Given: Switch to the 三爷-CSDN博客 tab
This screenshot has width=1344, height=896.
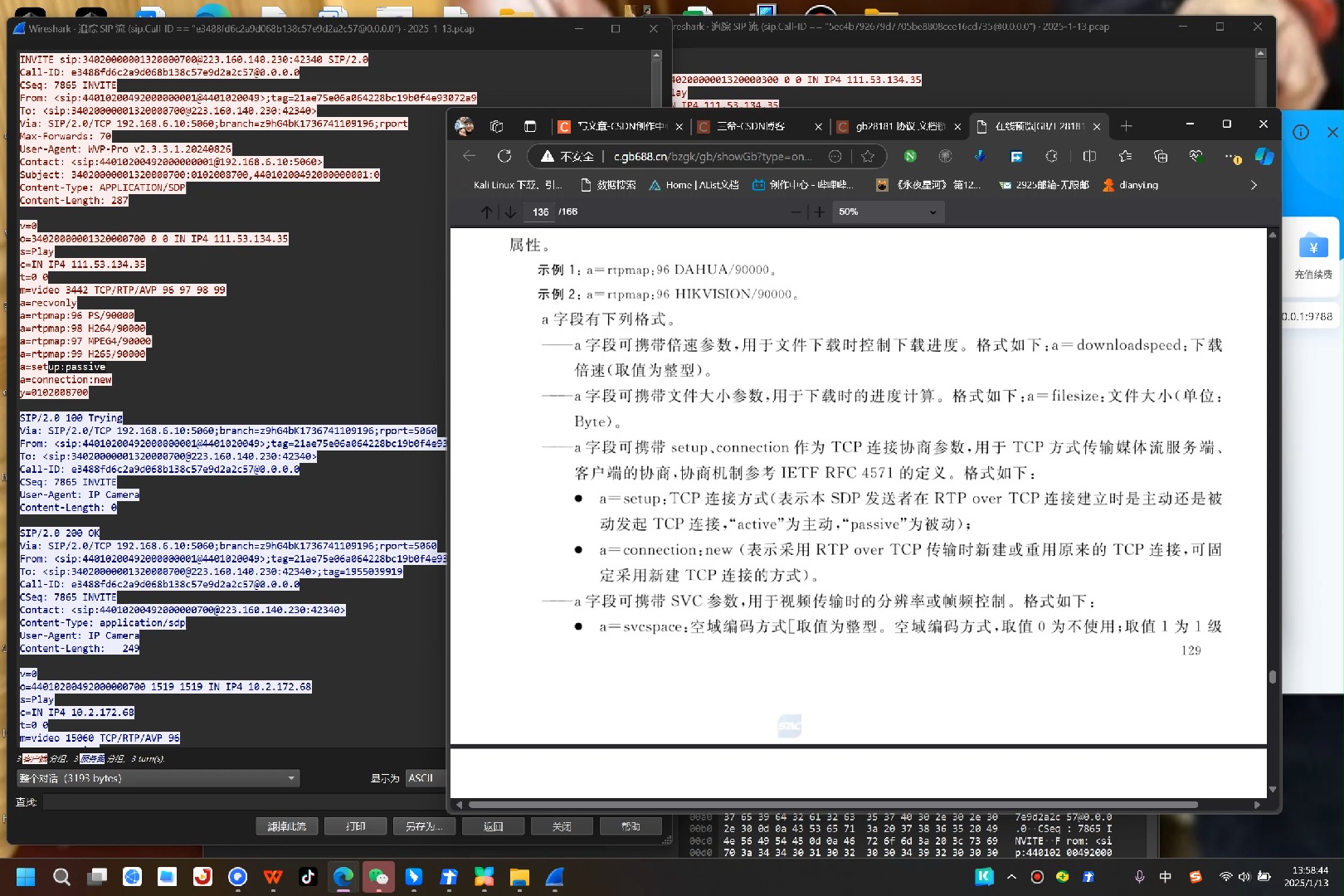Looking at the screenshot, I should click(759, 126).
